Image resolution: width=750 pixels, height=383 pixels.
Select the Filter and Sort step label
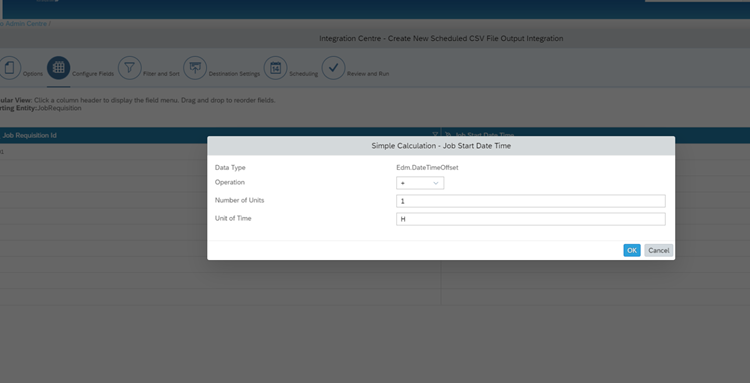point(161,74)
